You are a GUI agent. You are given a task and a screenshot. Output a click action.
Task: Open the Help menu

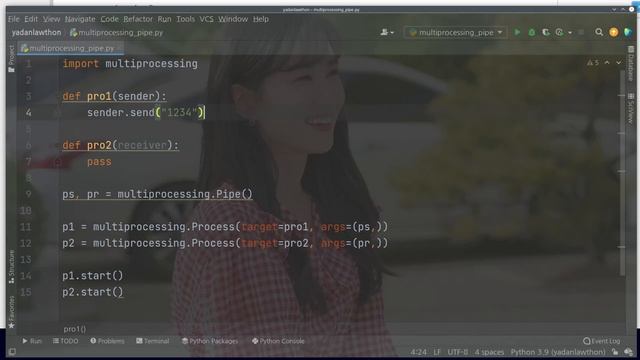261,19
